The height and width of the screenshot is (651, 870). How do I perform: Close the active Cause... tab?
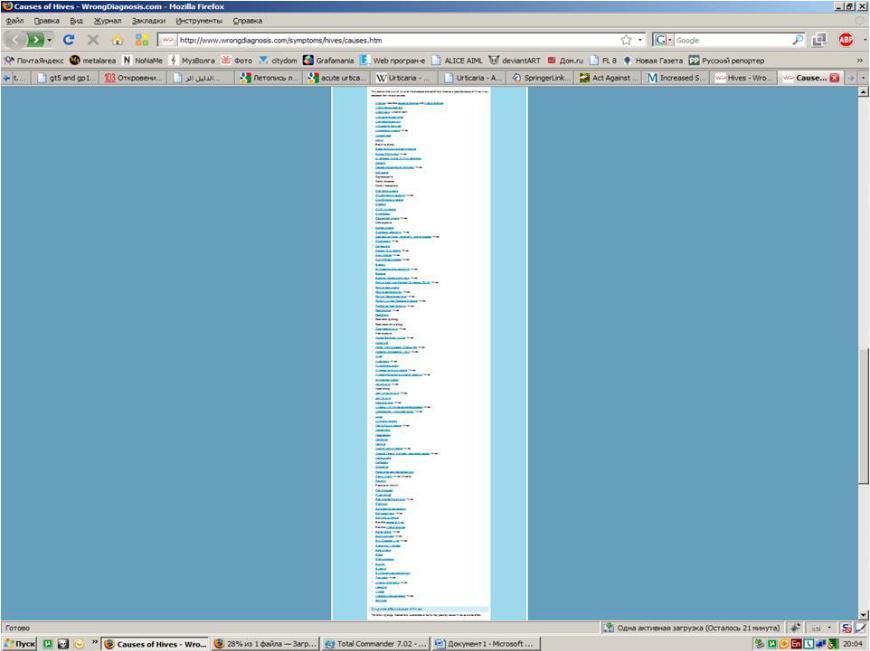coord(834,78)
